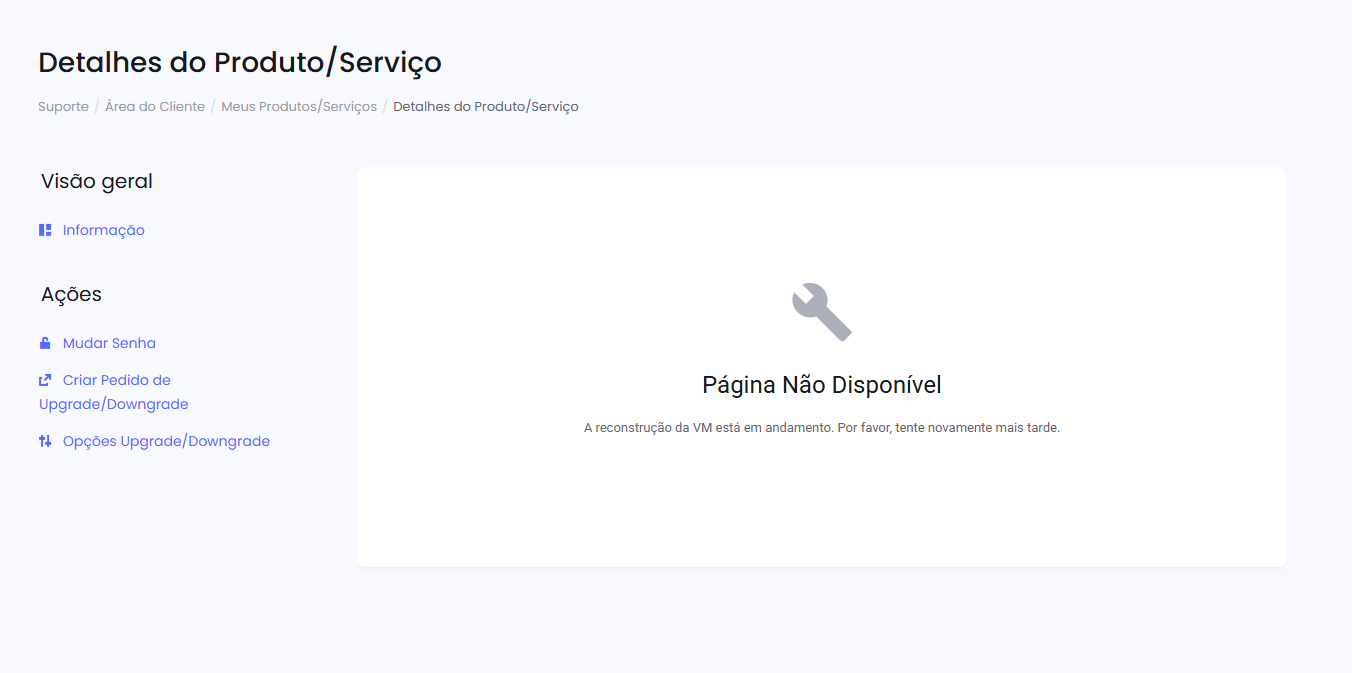Click the external-link icon beside Criar Pedido

tap(45, 380)
